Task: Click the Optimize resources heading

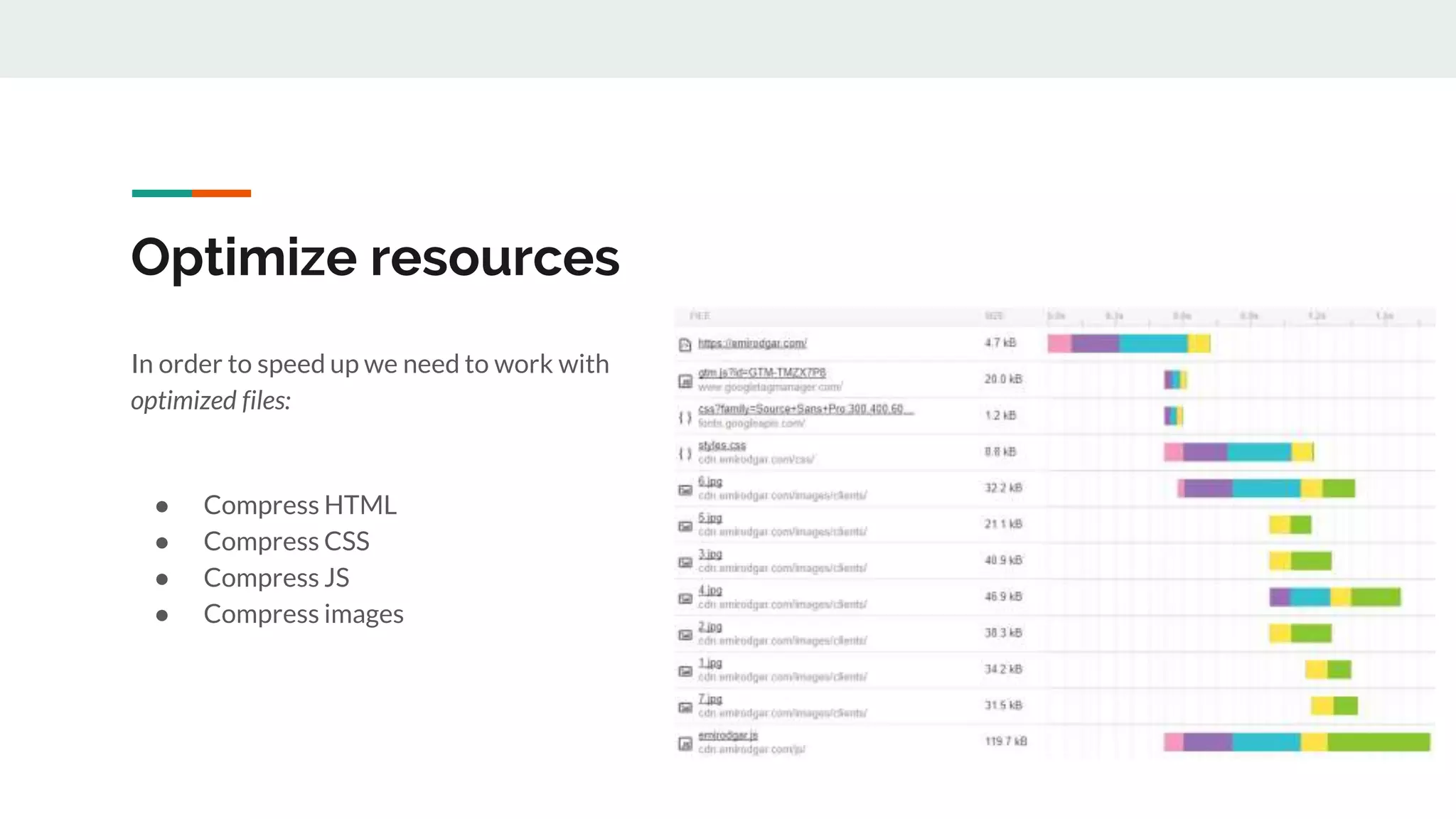Action: point(375,258)
